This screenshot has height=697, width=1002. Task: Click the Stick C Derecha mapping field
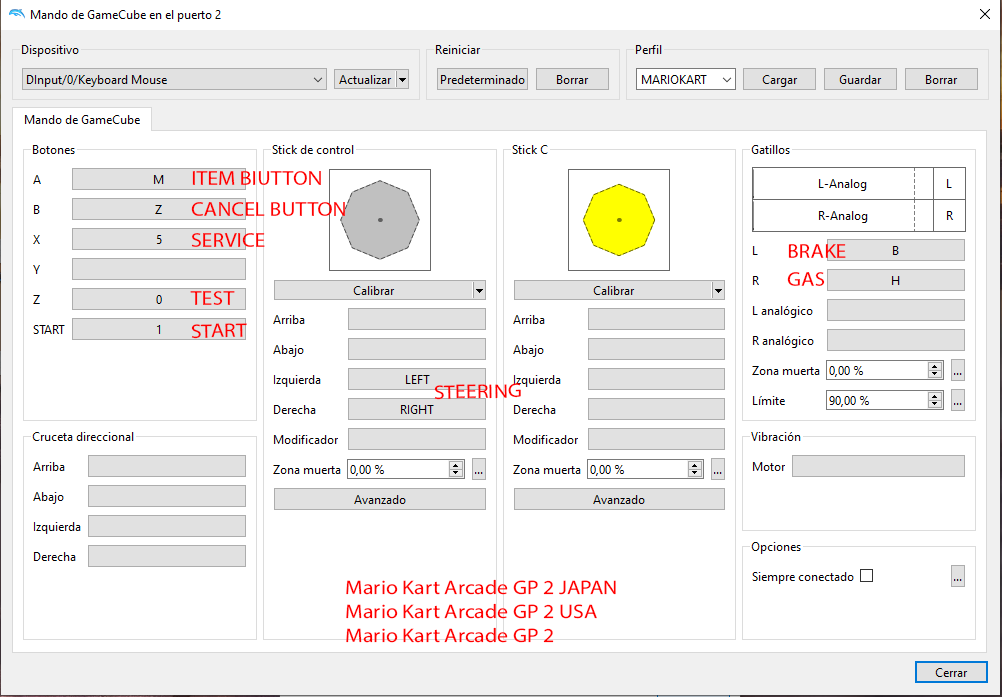(656, 410)
